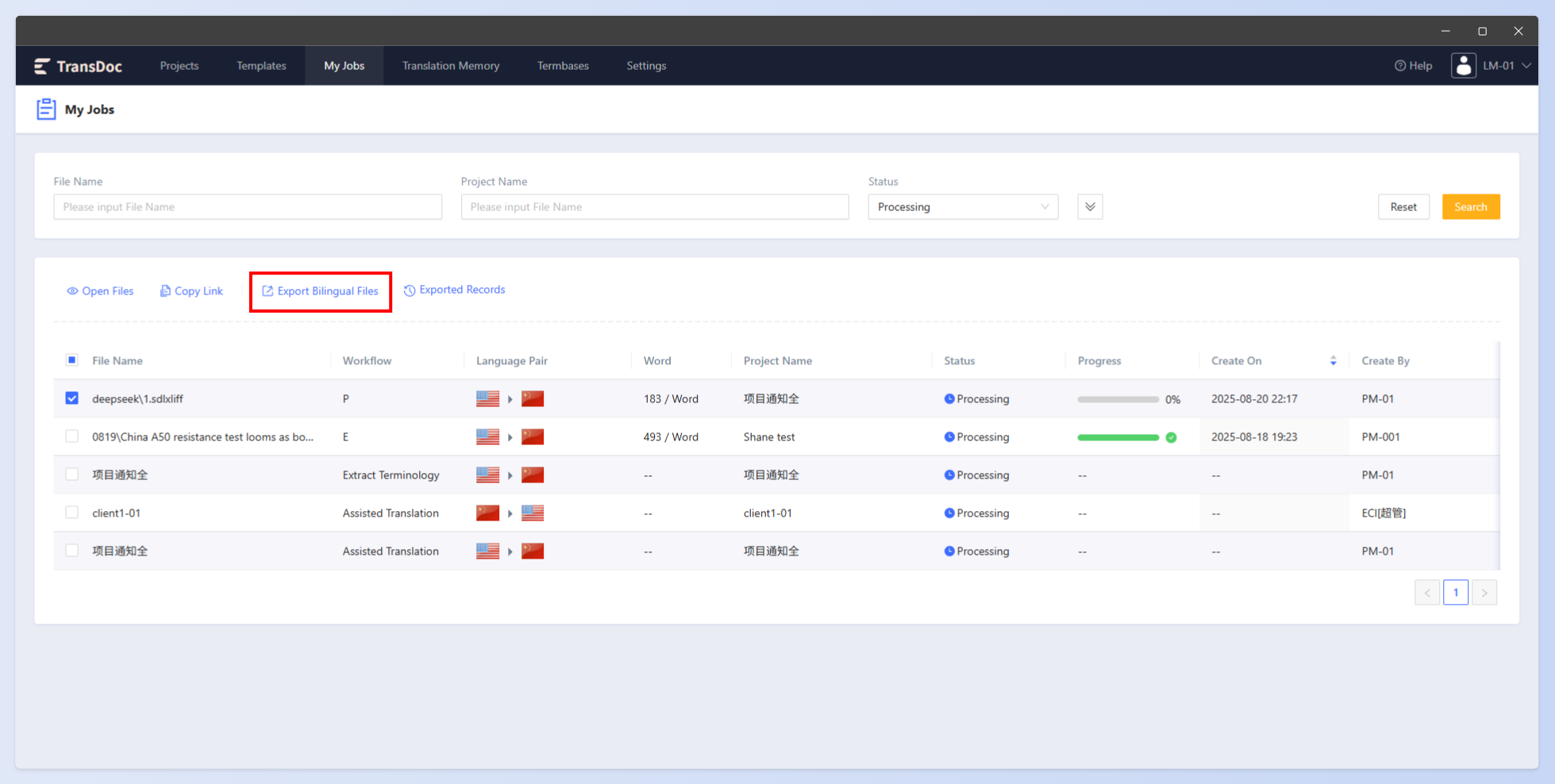Check the client1-01 row checkbox
The width and height of the screenshot is (1555, 784).
tap(72, 513)
